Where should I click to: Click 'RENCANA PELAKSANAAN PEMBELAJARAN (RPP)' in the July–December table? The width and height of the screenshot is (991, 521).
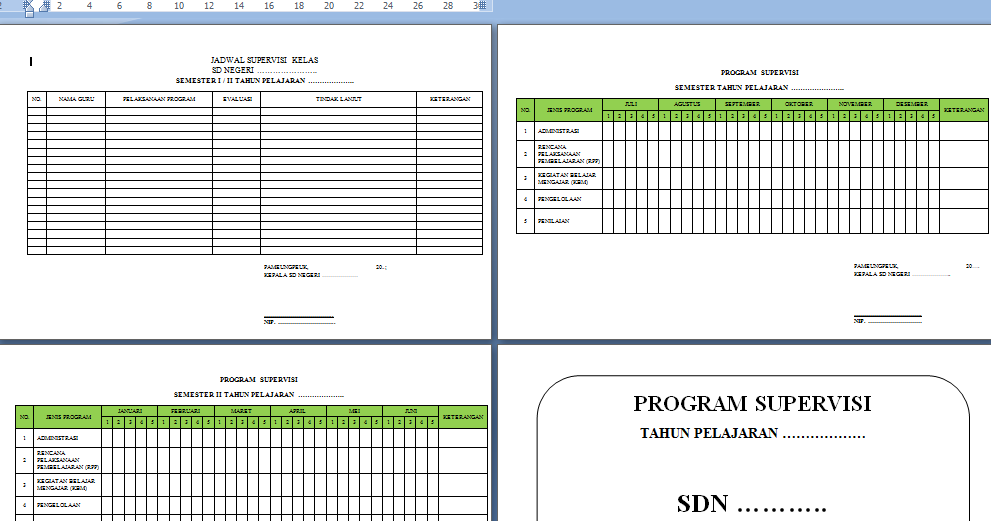click(x=569, y=154)
